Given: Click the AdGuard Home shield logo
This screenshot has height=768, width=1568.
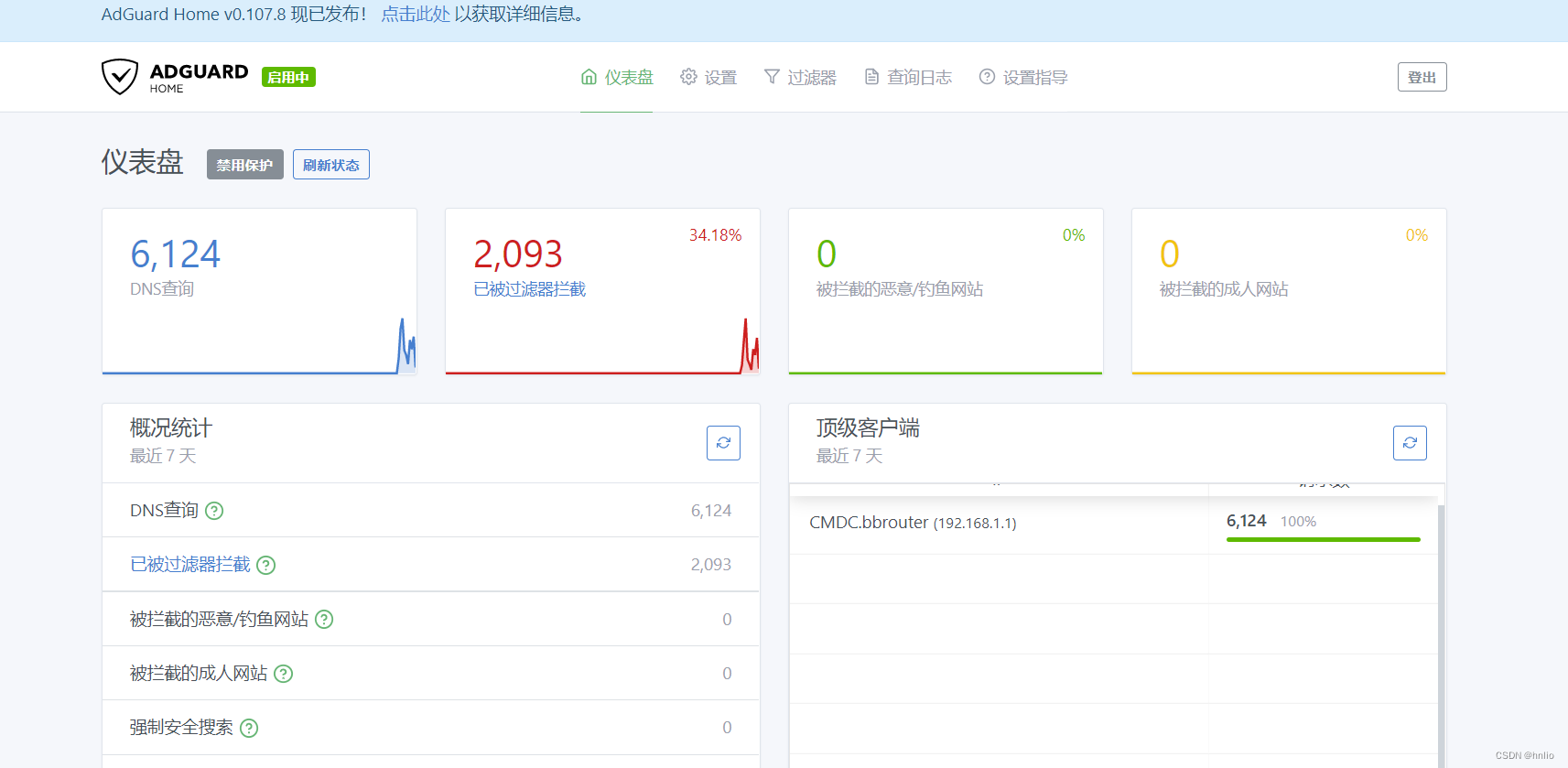Looking at the screenshot, I should (x=120, y=77).
